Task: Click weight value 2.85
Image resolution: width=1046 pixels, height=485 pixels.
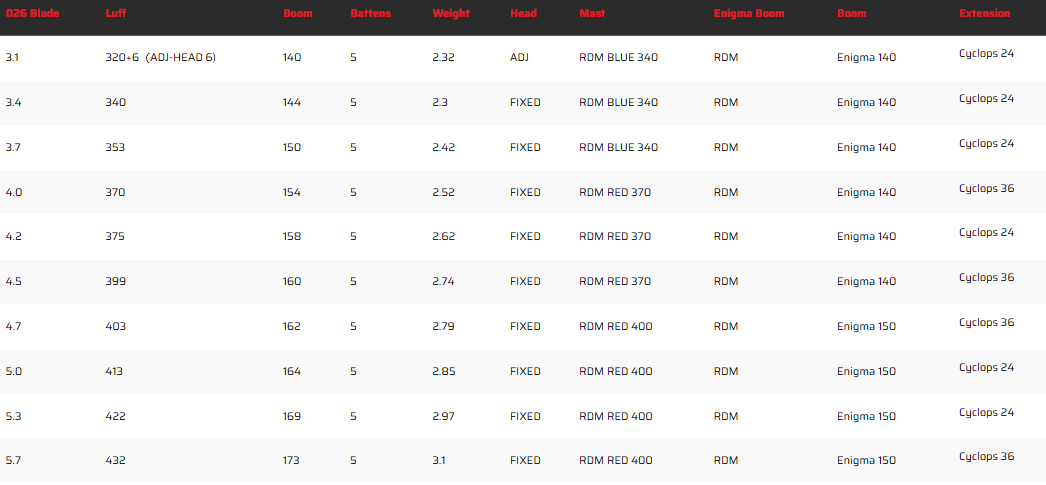Action: coord(444,372)
